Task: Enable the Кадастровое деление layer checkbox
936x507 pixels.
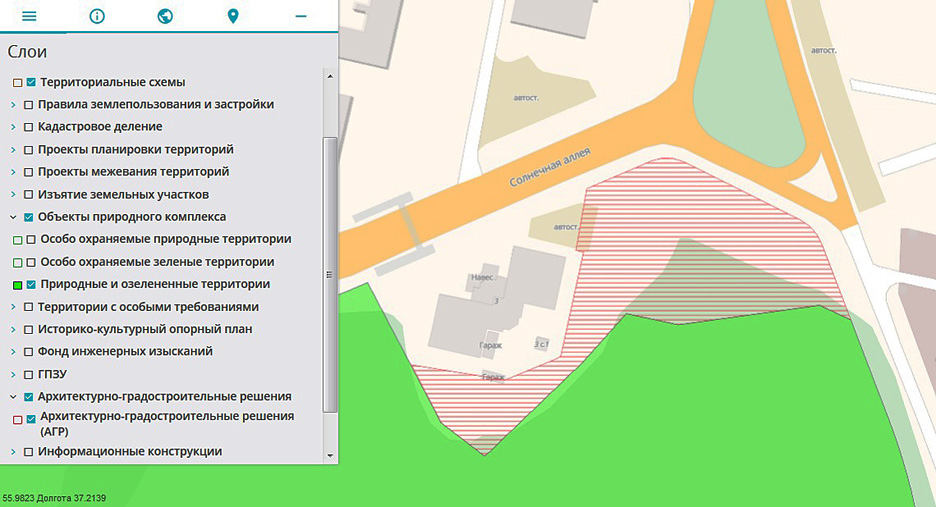Action: [29, 127]
